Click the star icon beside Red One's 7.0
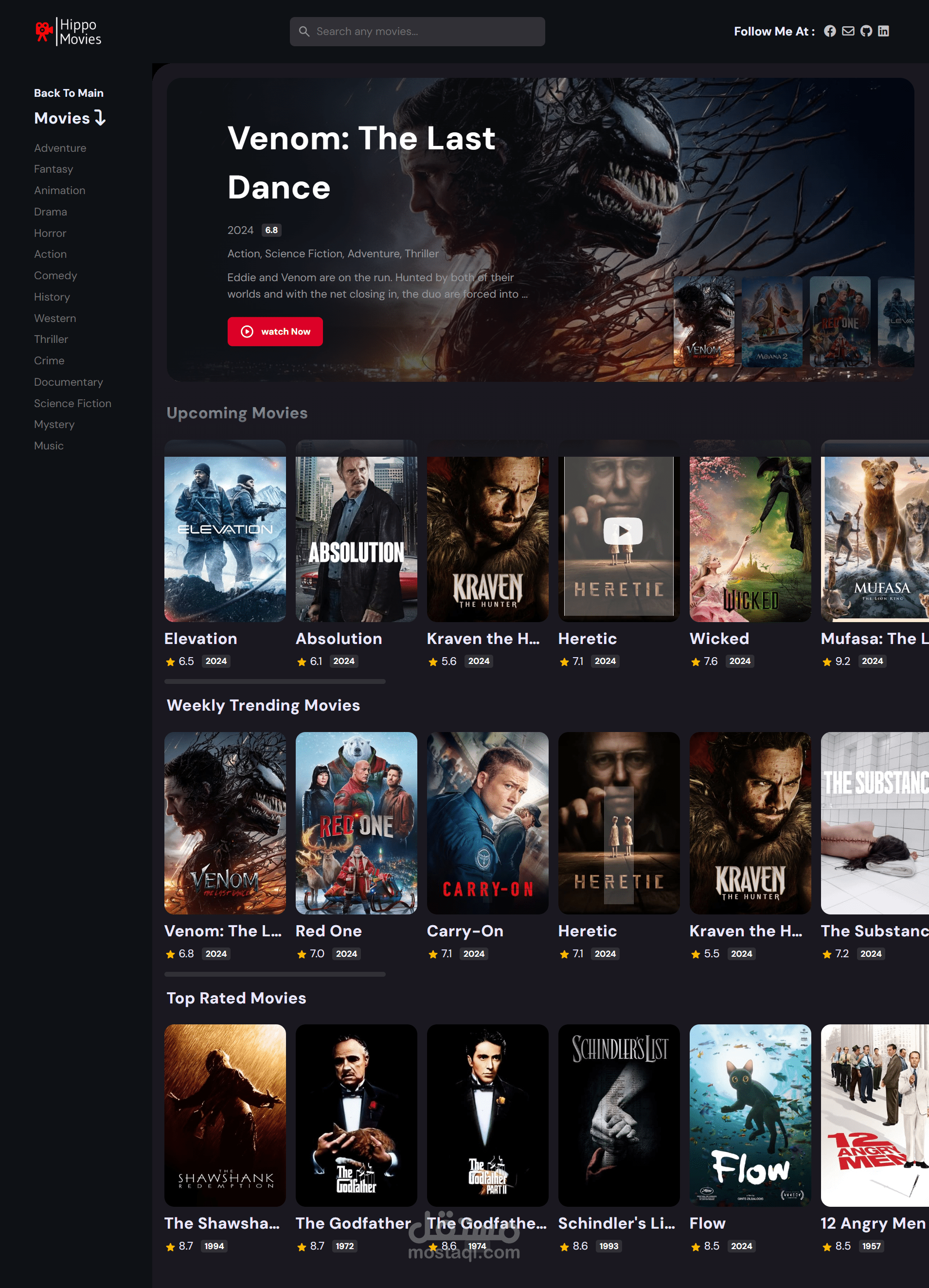The image size is (929, 1288). point(302,954)
